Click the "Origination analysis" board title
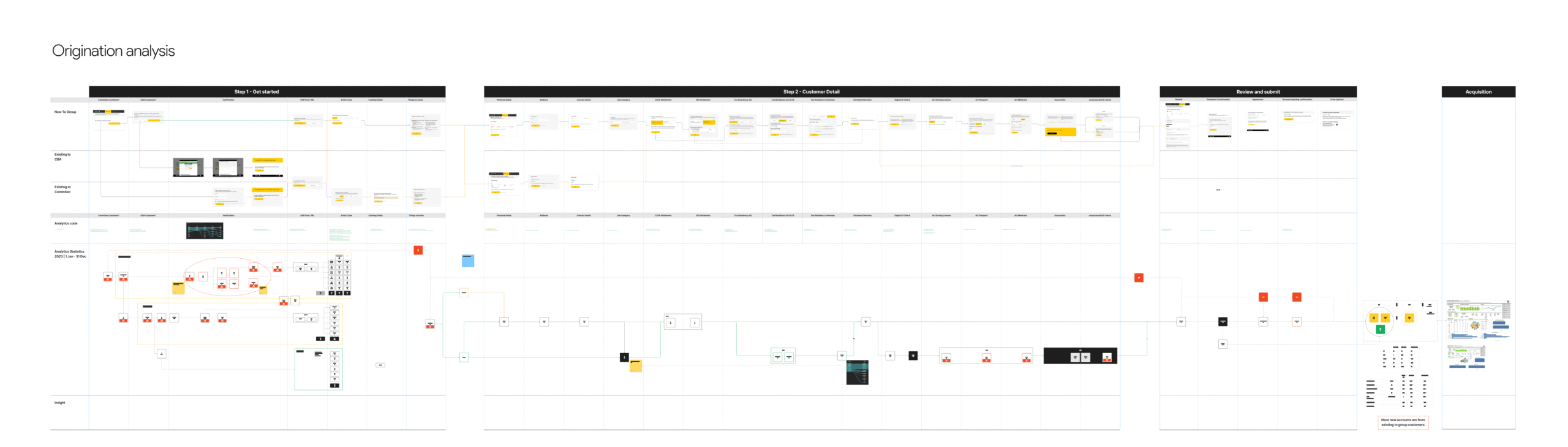1568x447 pixels. click(113, 51)
